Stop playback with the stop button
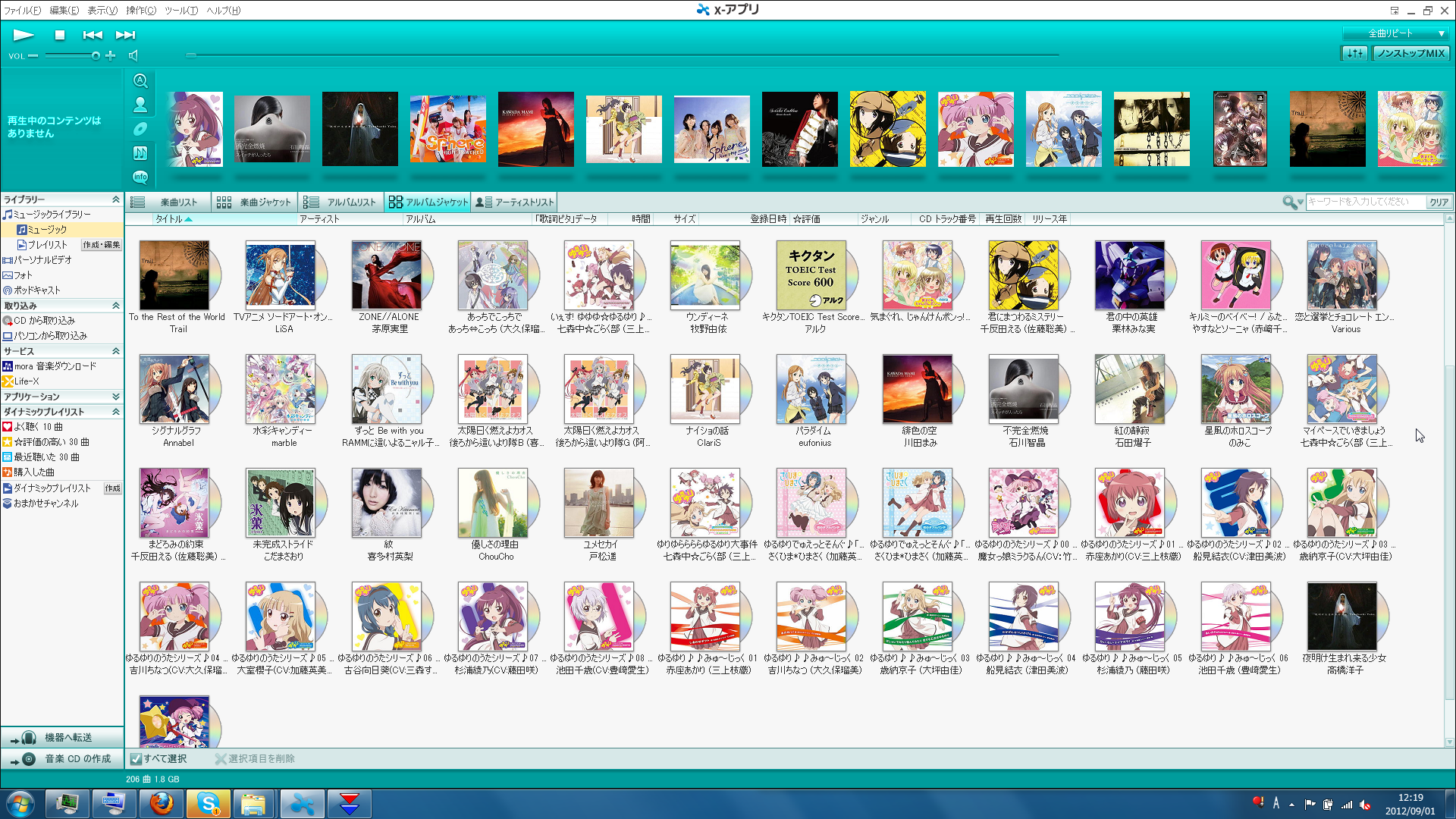Image resolution: width=1456 pixels, height=819 pixels. 60,35
